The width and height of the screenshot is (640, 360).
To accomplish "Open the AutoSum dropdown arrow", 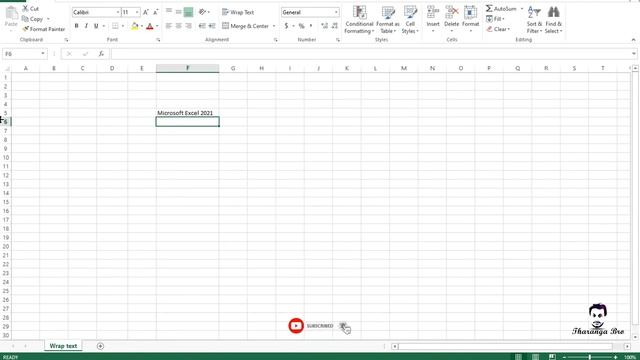I will (522, 9).
